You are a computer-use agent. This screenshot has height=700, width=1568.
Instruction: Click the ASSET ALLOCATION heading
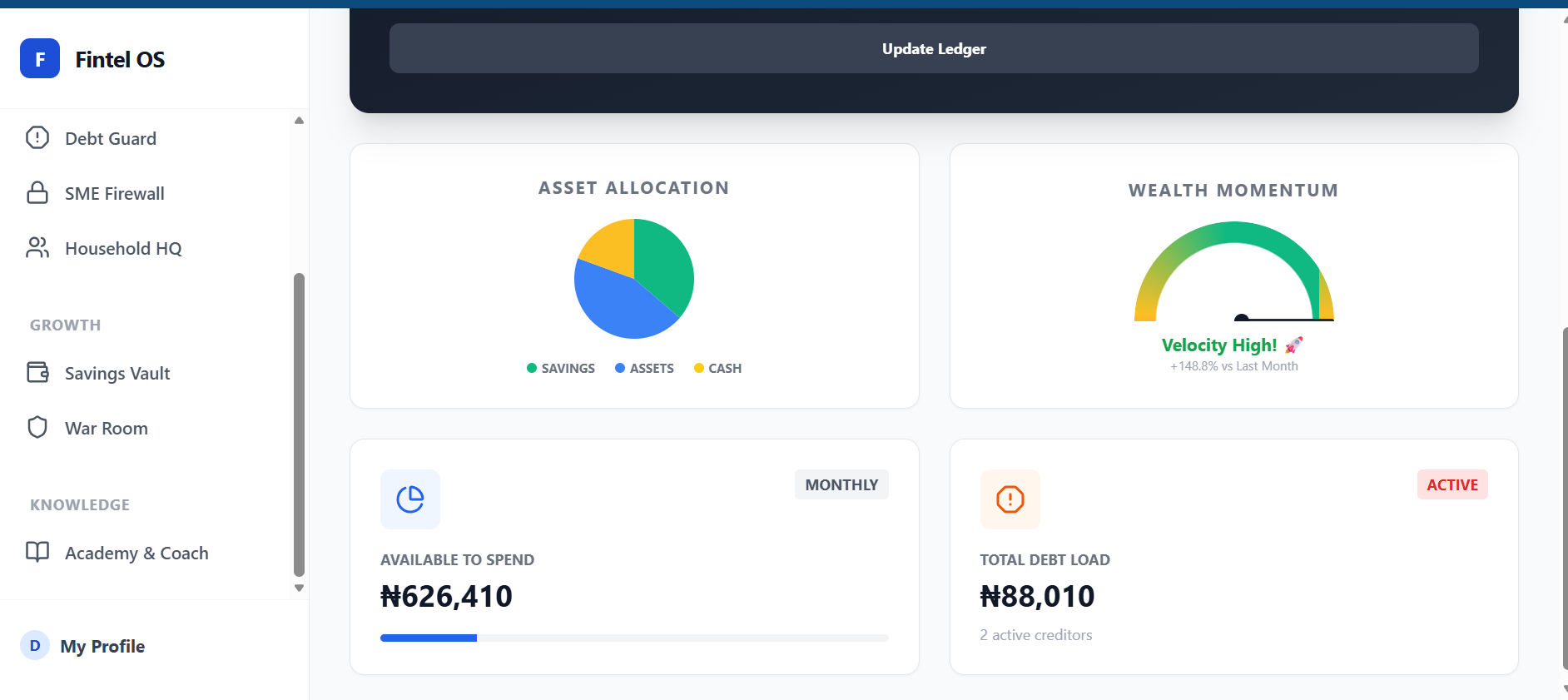[x=634, y=188]
